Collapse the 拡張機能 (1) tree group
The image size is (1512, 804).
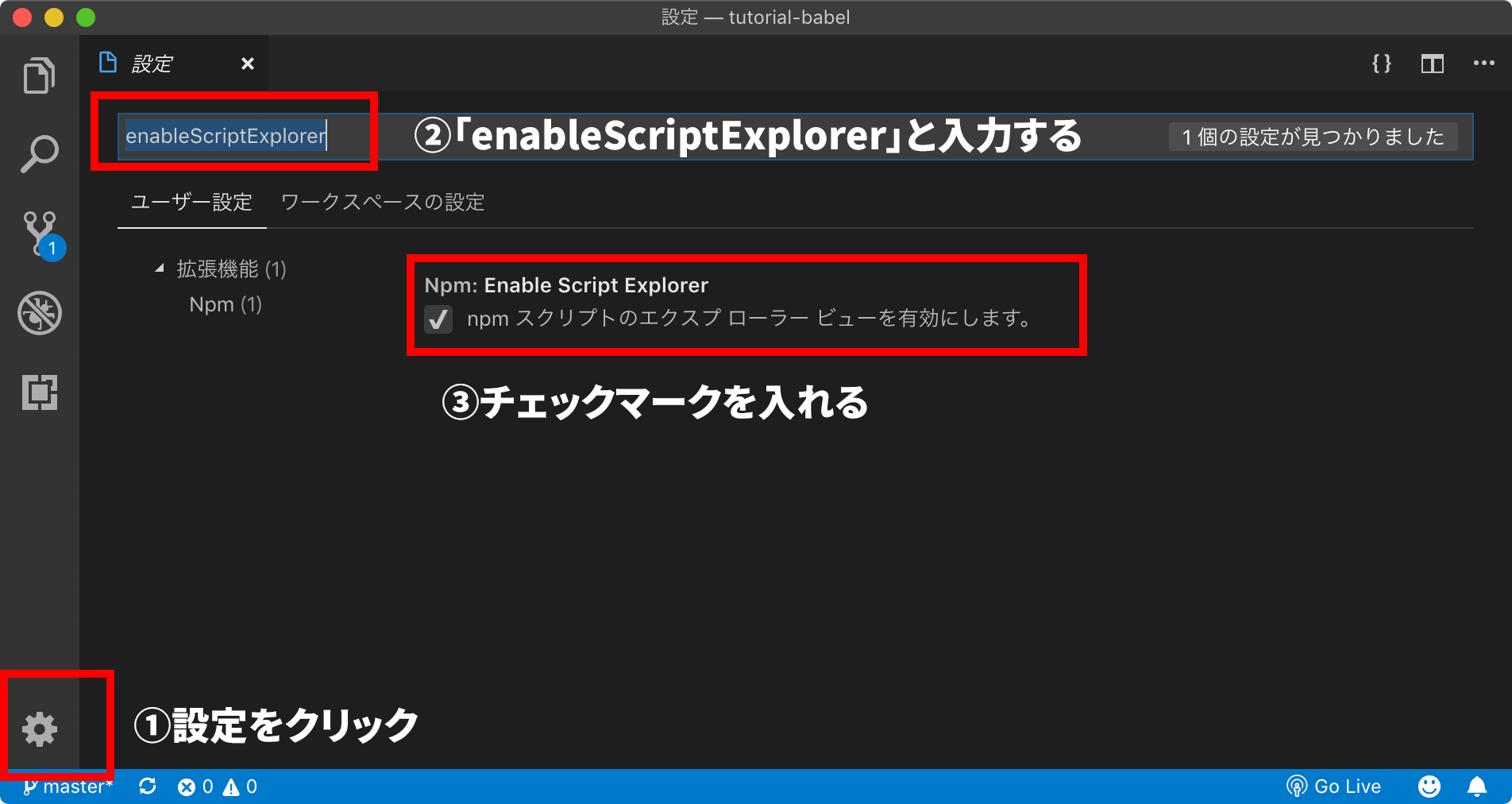click(160, 269)
